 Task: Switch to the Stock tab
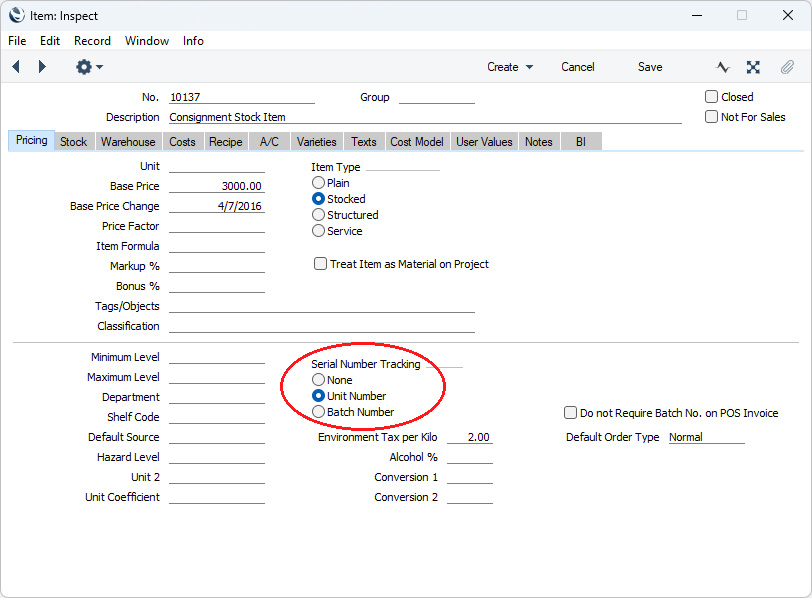[x=74, y=142]
